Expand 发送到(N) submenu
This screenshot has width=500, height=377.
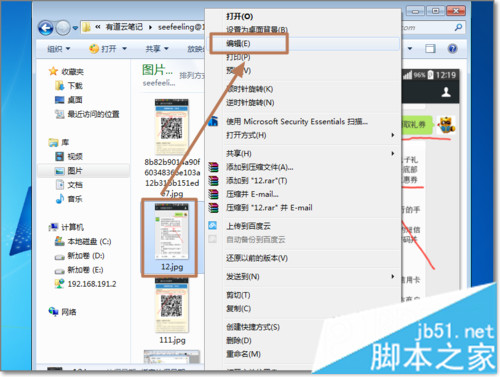[243, 277]
